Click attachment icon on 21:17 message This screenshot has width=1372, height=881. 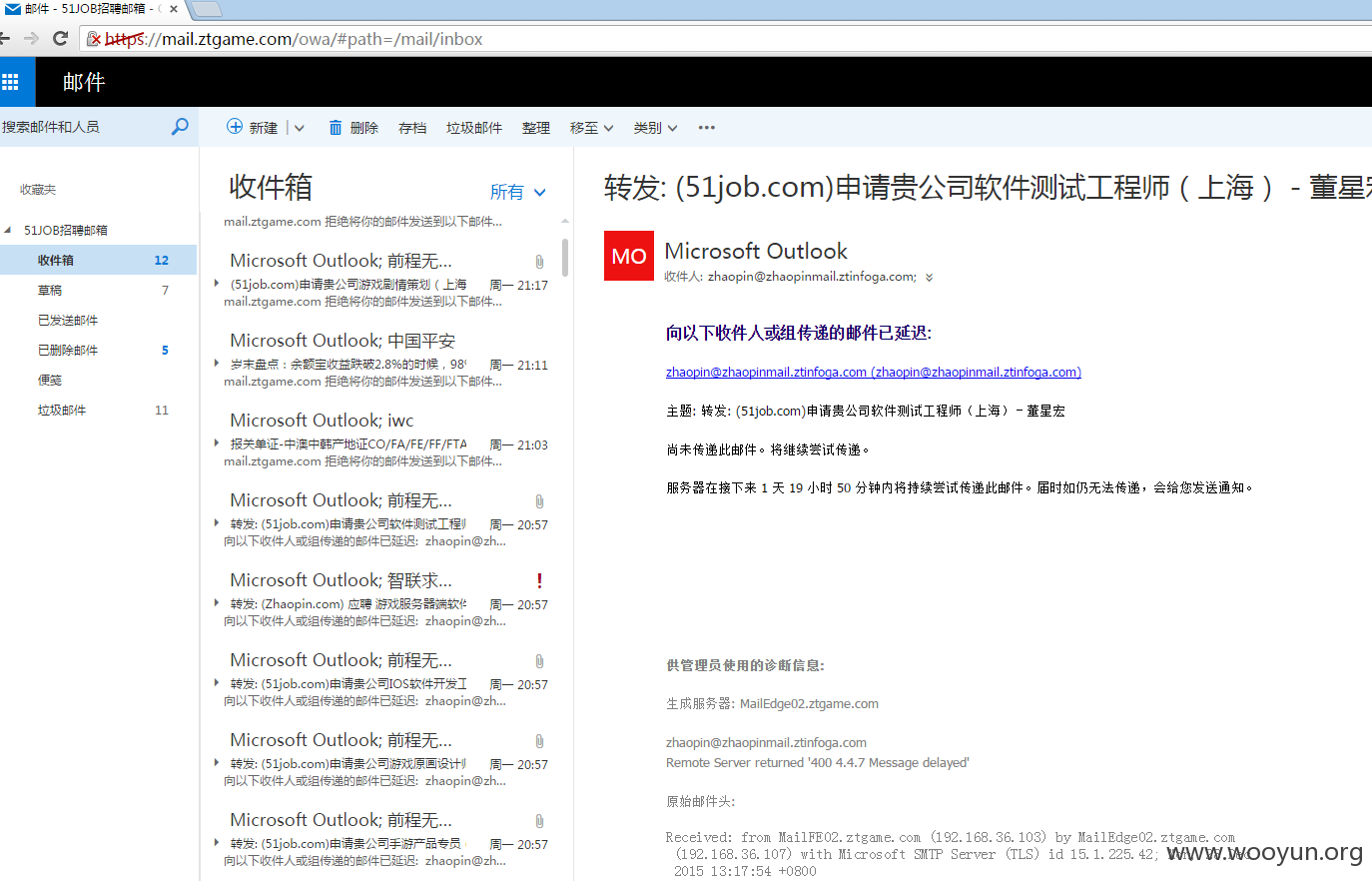[x=539, y=262]
